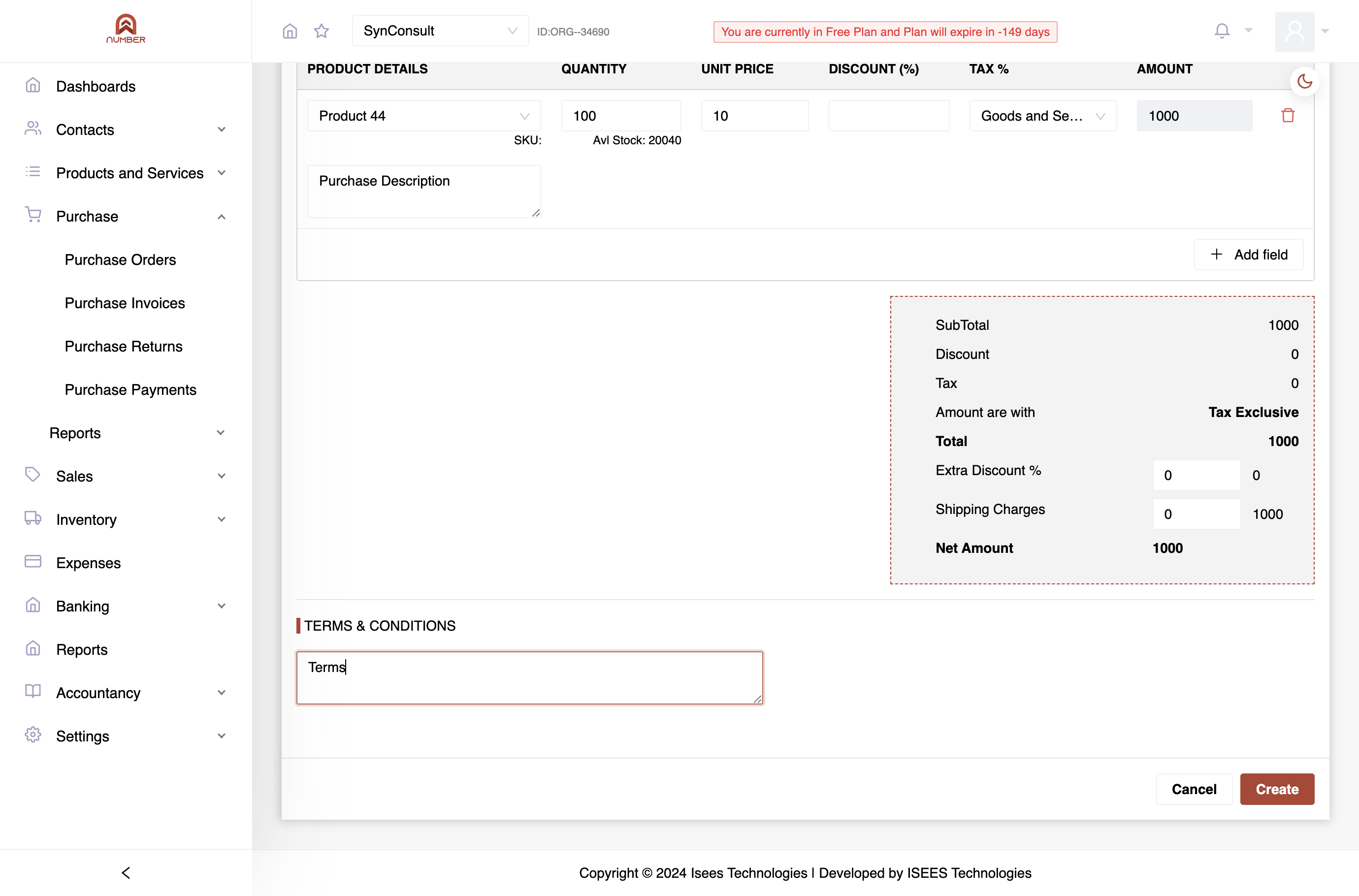Viewport: 1359px width, 896px height.
Task: Expand the Sales menu chevron
Action: 222,476
